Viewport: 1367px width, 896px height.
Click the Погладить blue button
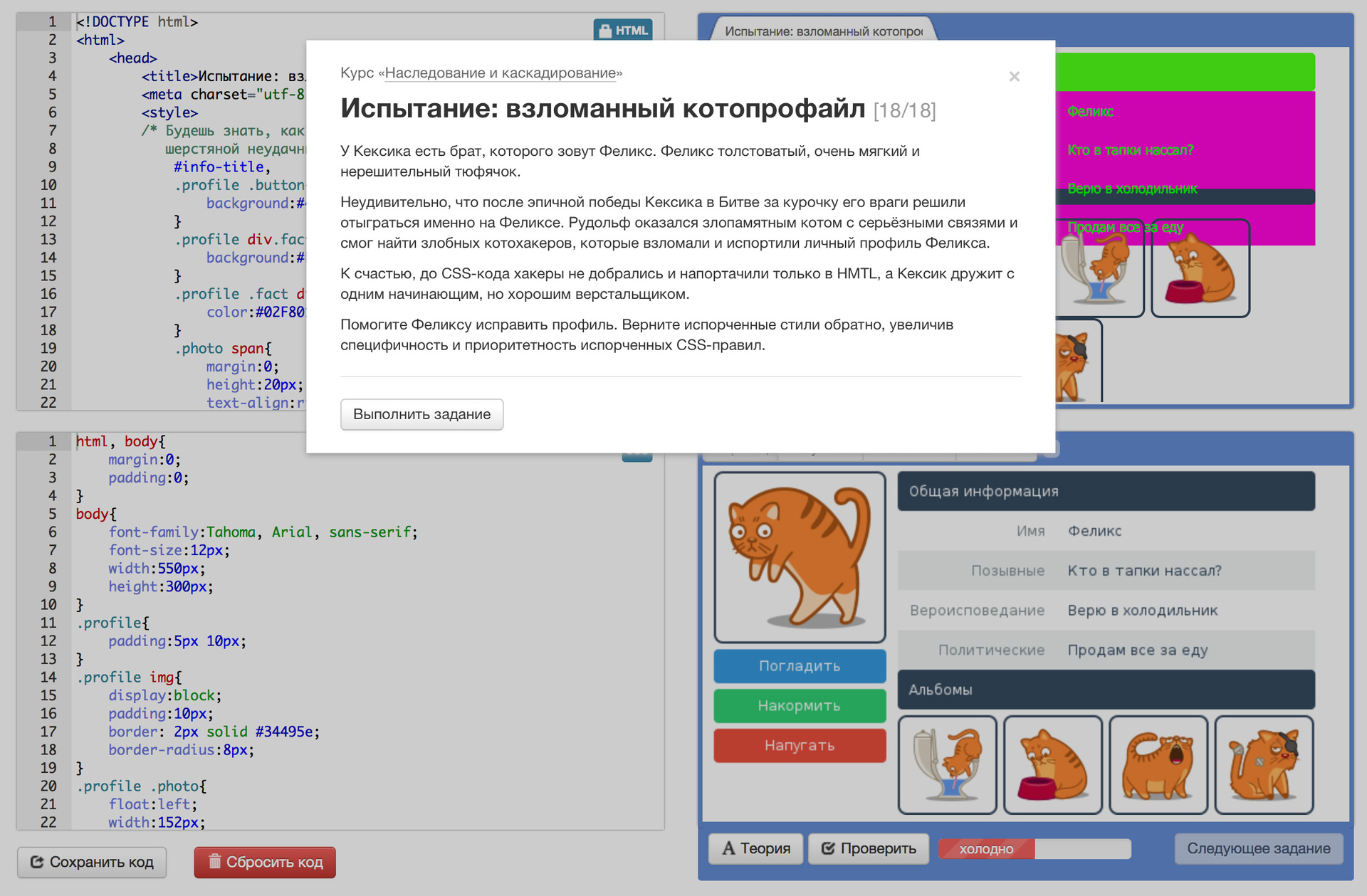pyautogui.click(x=800, y=666)
